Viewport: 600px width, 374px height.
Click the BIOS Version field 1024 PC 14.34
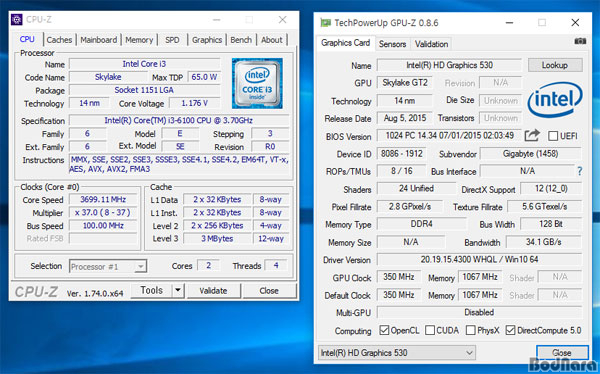click(x=449, y=136)
